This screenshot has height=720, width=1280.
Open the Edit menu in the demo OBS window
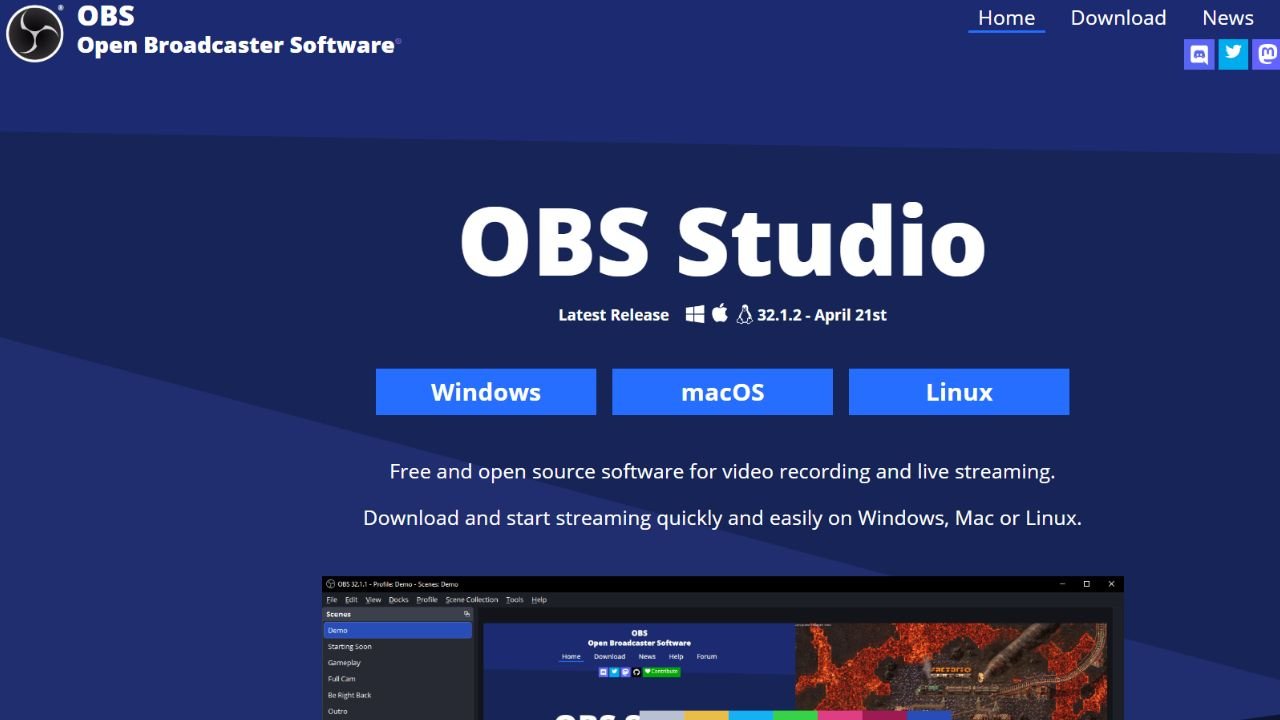(x=351, y=600)
